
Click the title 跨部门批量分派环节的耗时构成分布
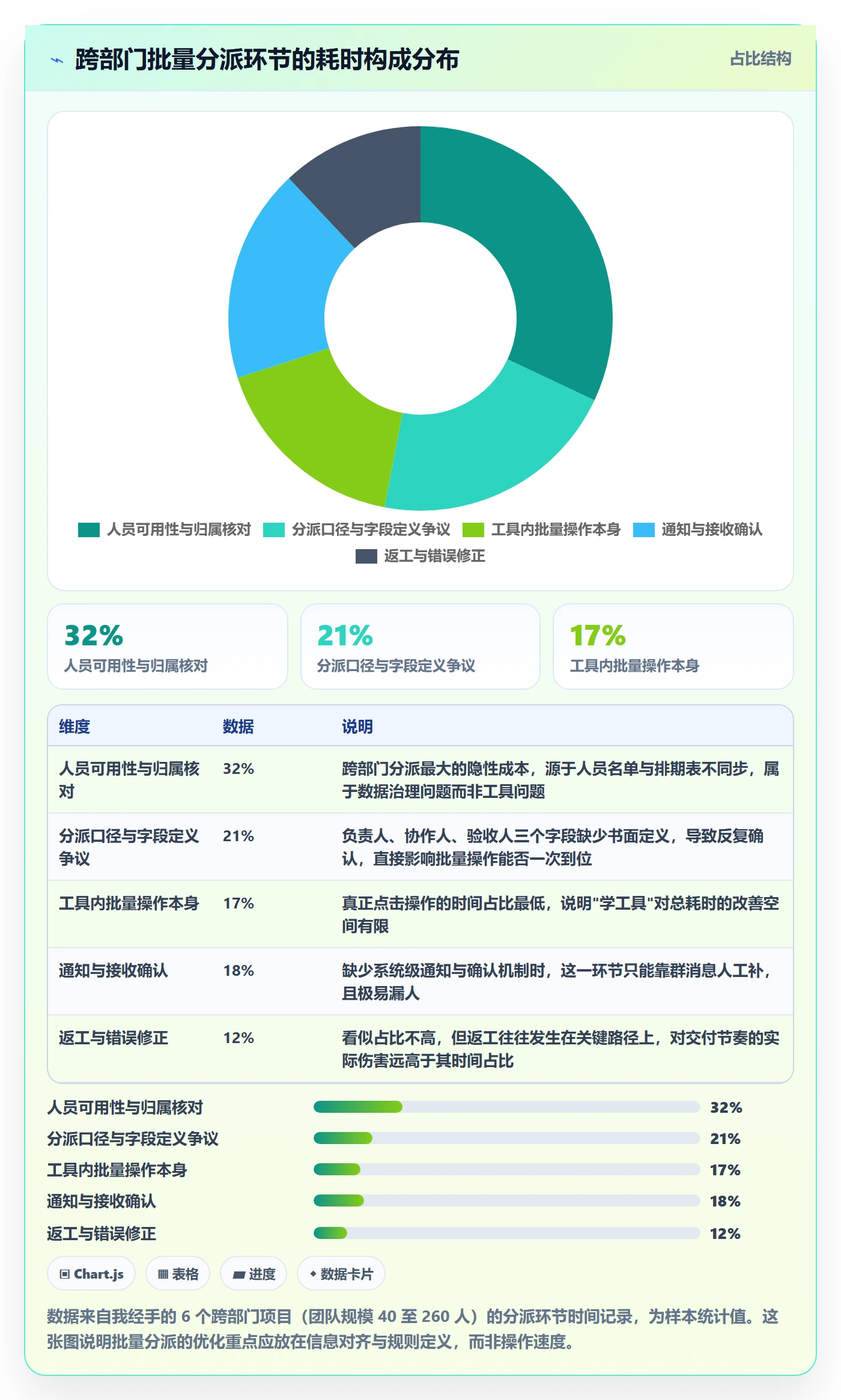point(267,59)
